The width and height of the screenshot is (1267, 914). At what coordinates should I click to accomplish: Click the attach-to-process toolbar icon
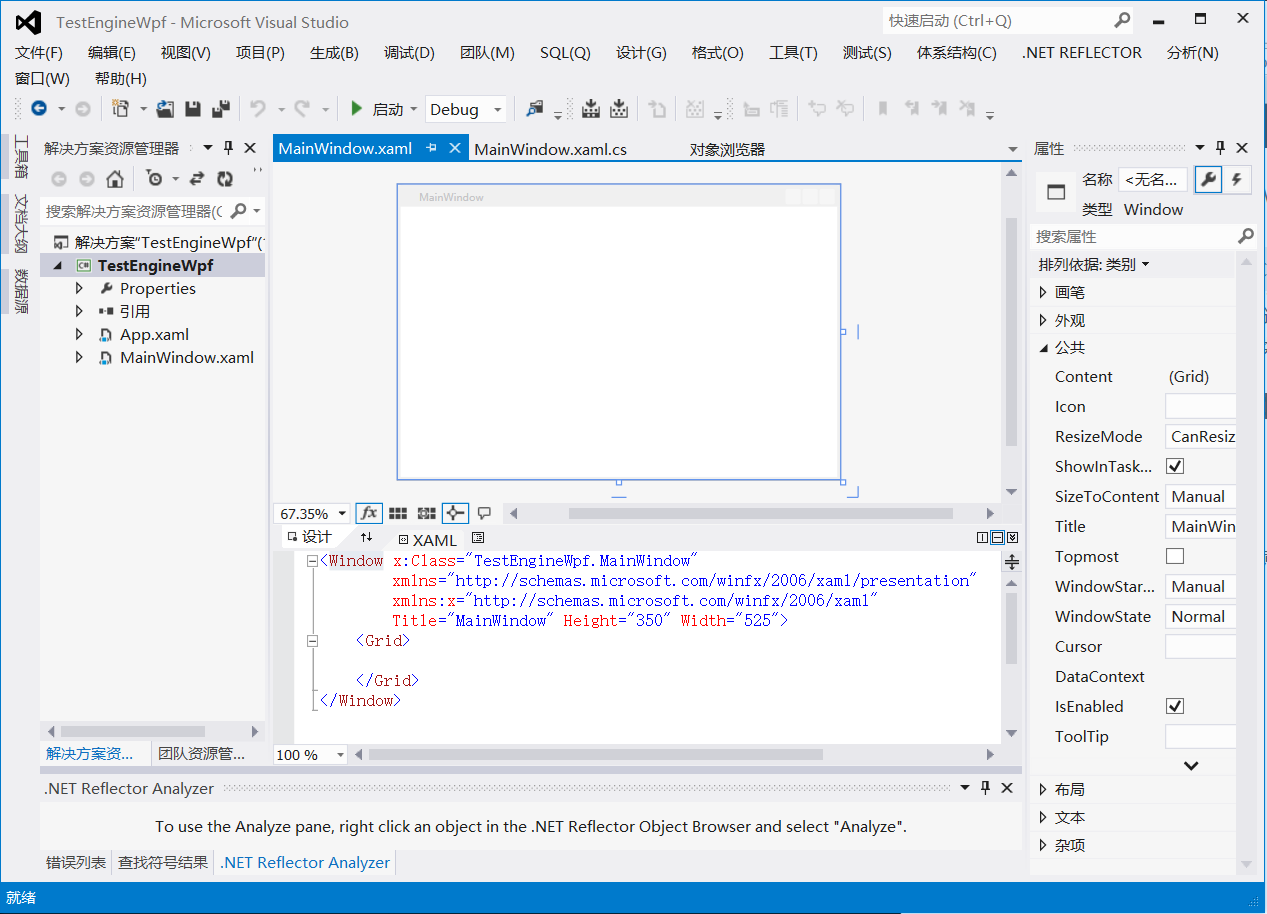[x=536, y=109]
